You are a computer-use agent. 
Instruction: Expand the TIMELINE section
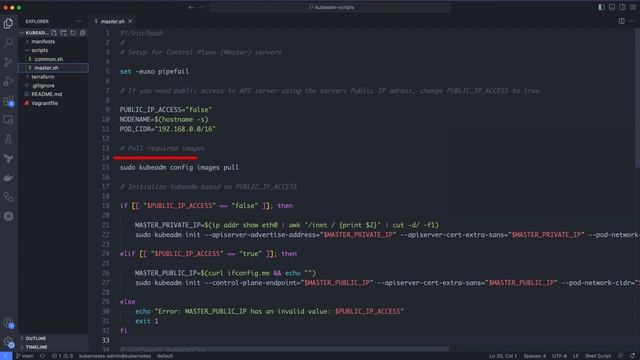[53, 347]
